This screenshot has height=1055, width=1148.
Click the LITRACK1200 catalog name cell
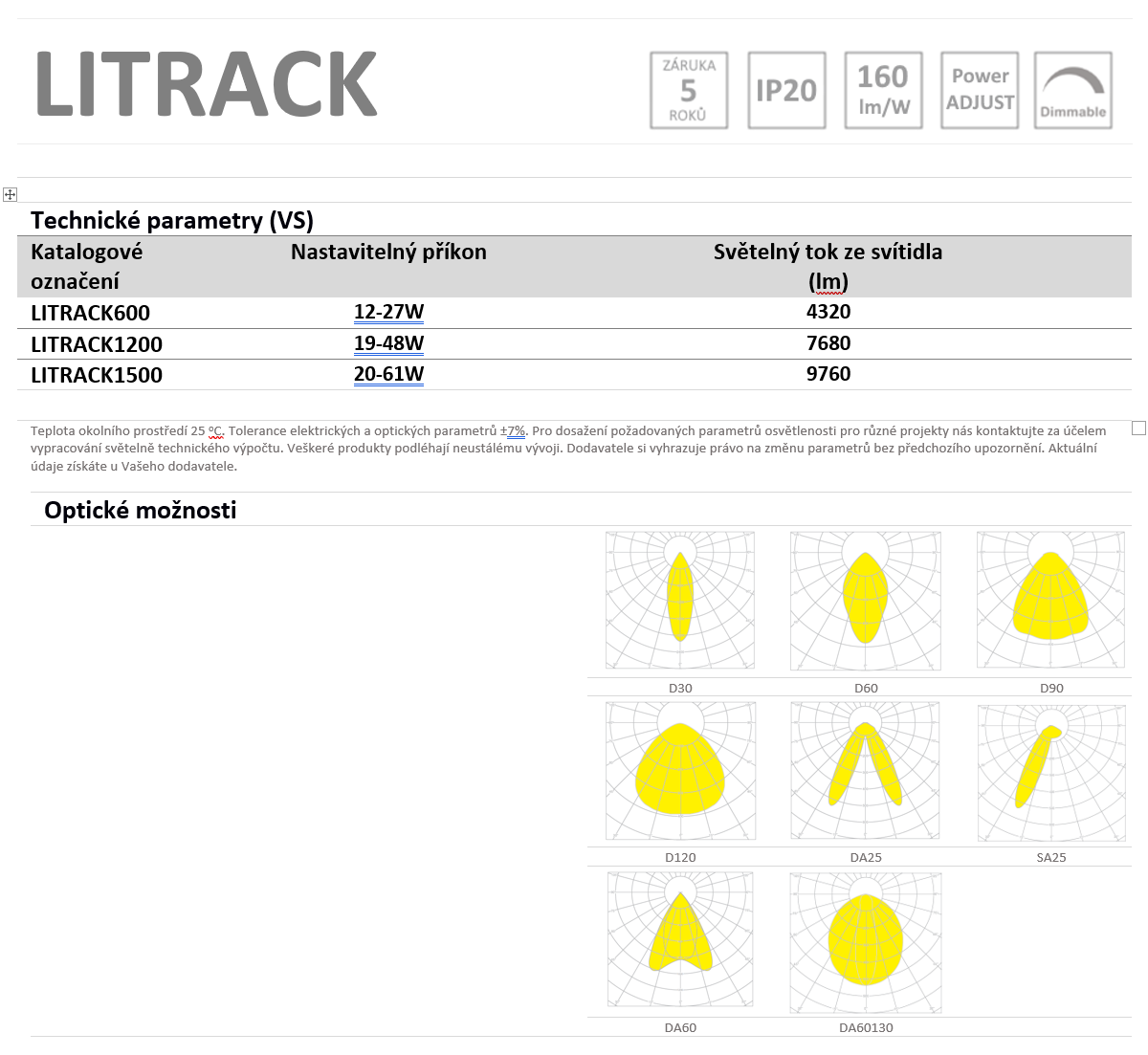(x=97, y=344)
